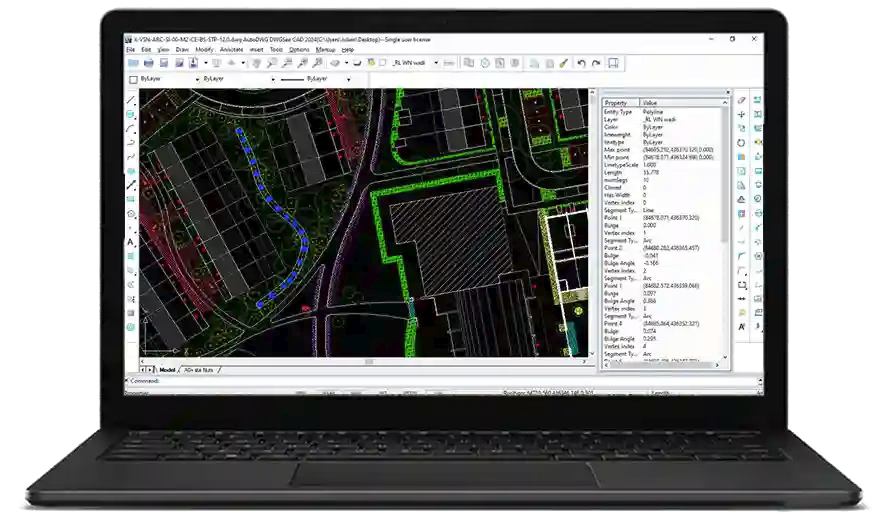This screenshot has height=518, width=888.
Task: Select the Erase tool in right toolbar
Action: pos(741,100)
